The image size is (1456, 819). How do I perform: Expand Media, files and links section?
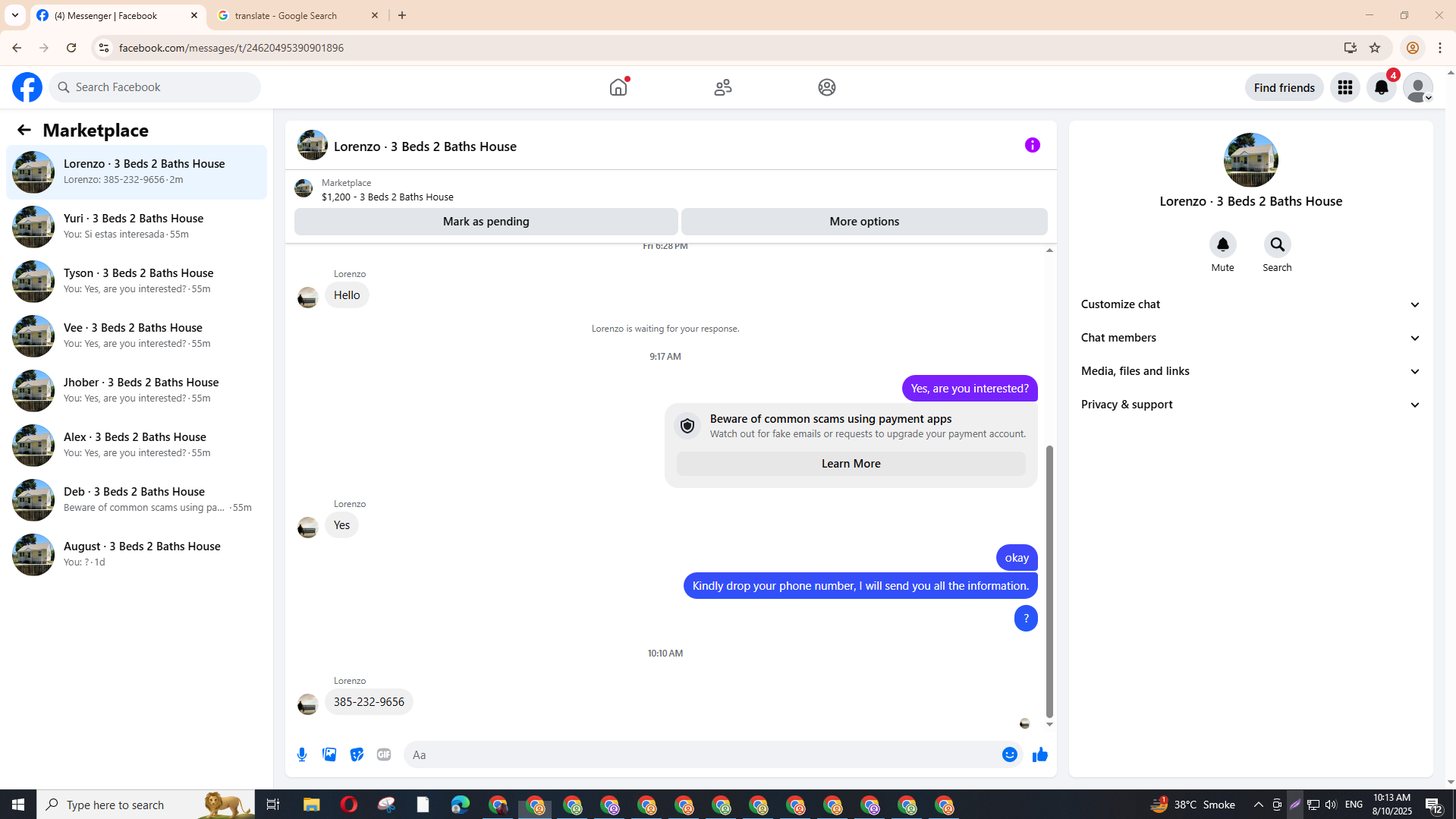1250,371
